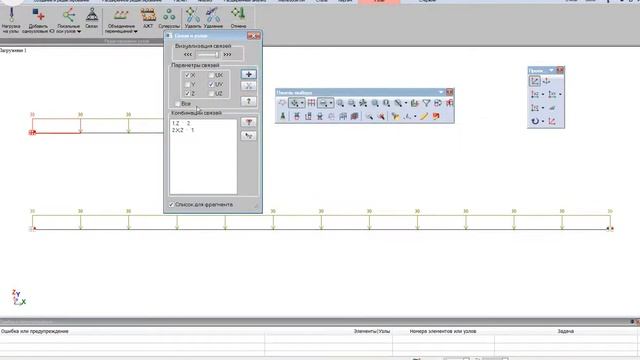Toggle Список для фрагмента checkbox
The height and width of the screenshot is (360, 640).
click(x=171, y=204)
